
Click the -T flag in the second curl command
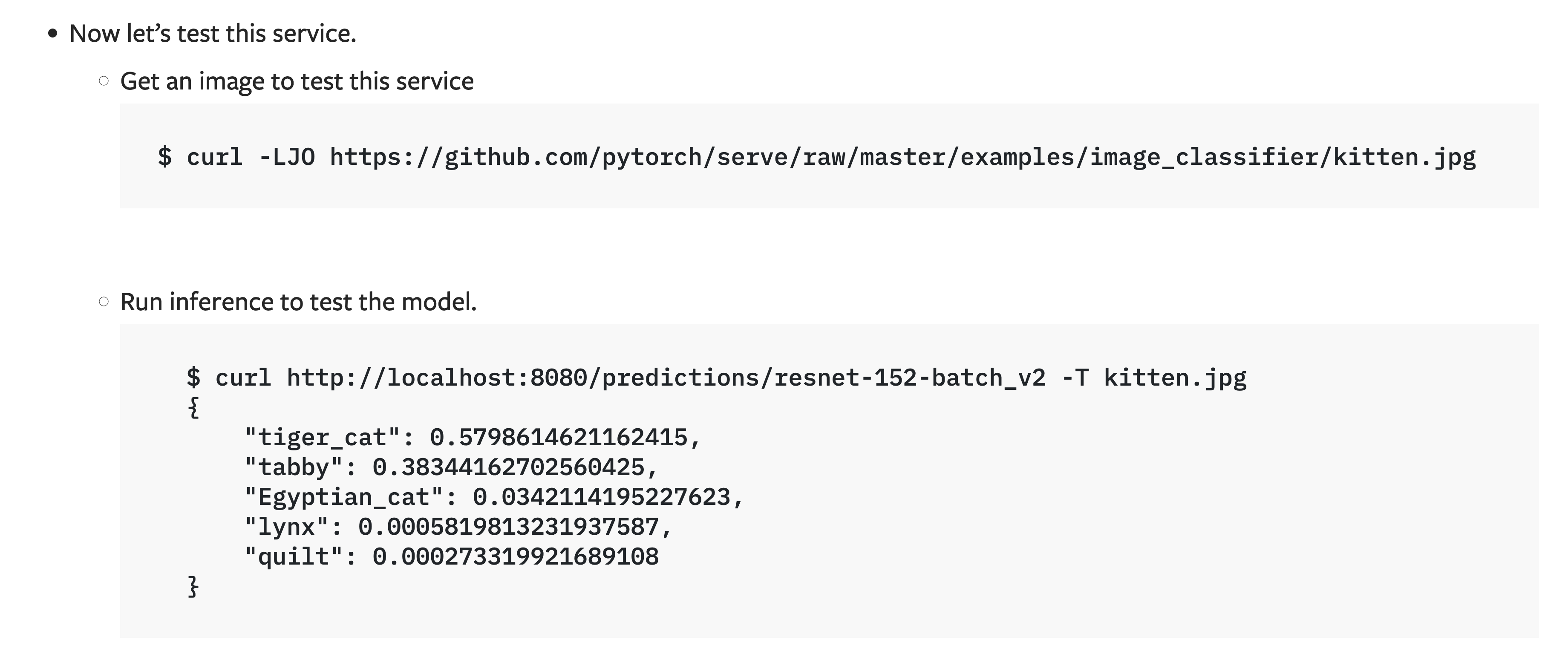(1074, 378)
